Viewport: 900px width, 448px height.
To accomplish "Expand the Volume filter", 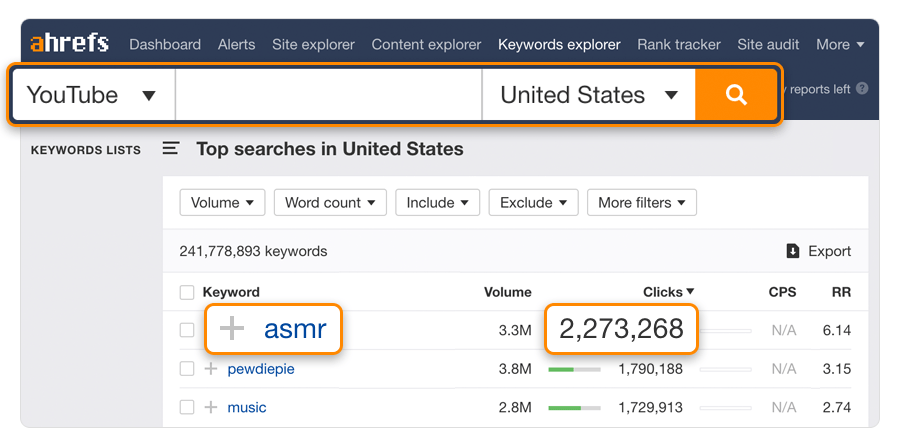I will (222, 202).
